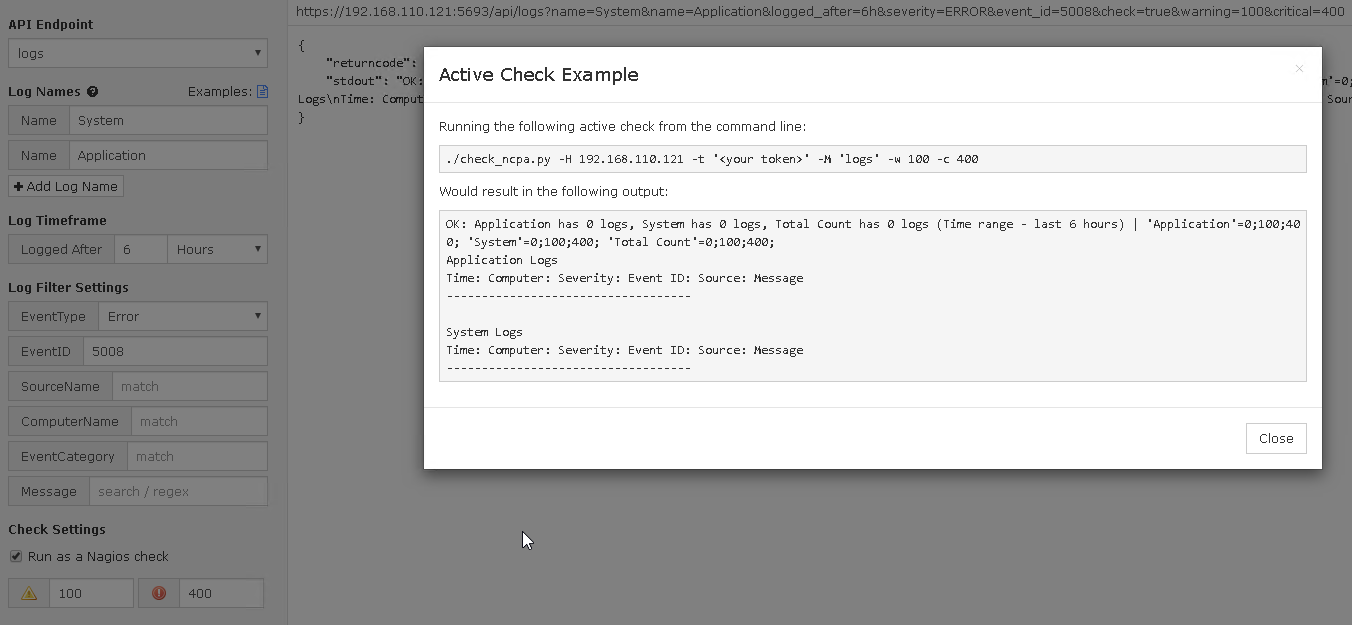Select the EventCategory match field
1352x625 pixels.
[197, 456]
